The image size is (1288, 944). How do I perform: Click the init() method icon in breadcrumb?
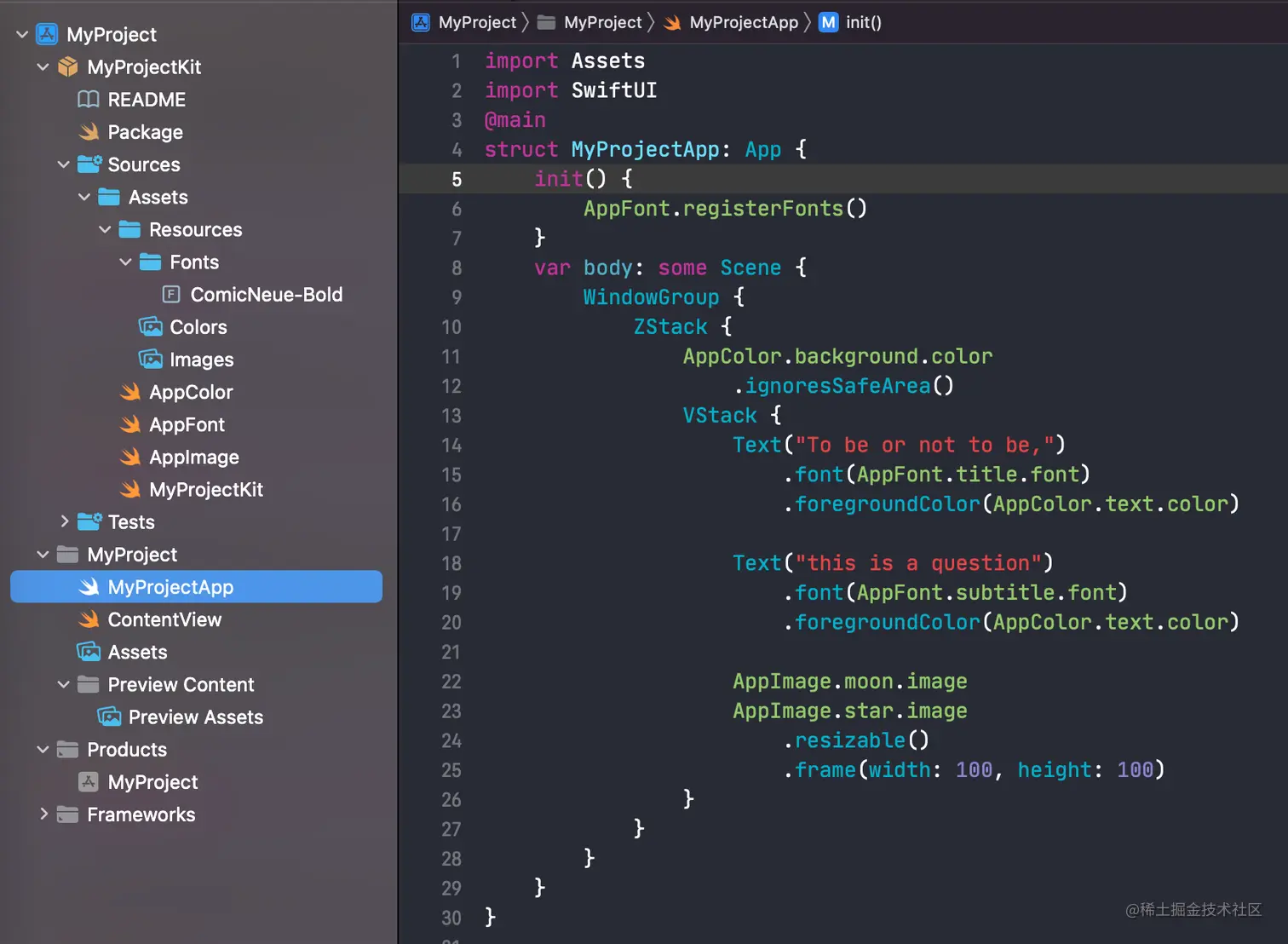[829, 22]
